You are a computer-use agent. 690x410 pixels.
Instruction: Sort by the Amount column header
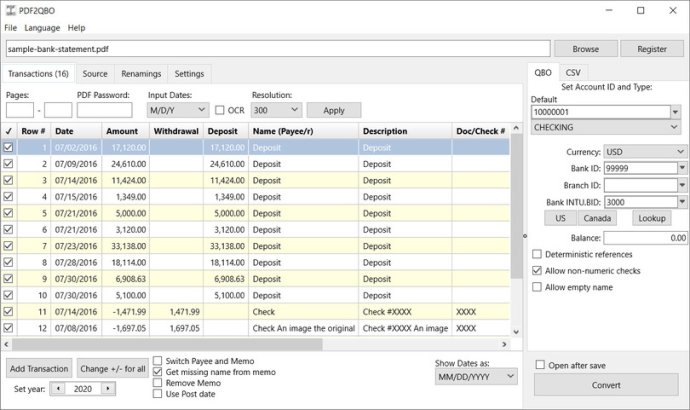pyautogui.click(x=125, y=131)
